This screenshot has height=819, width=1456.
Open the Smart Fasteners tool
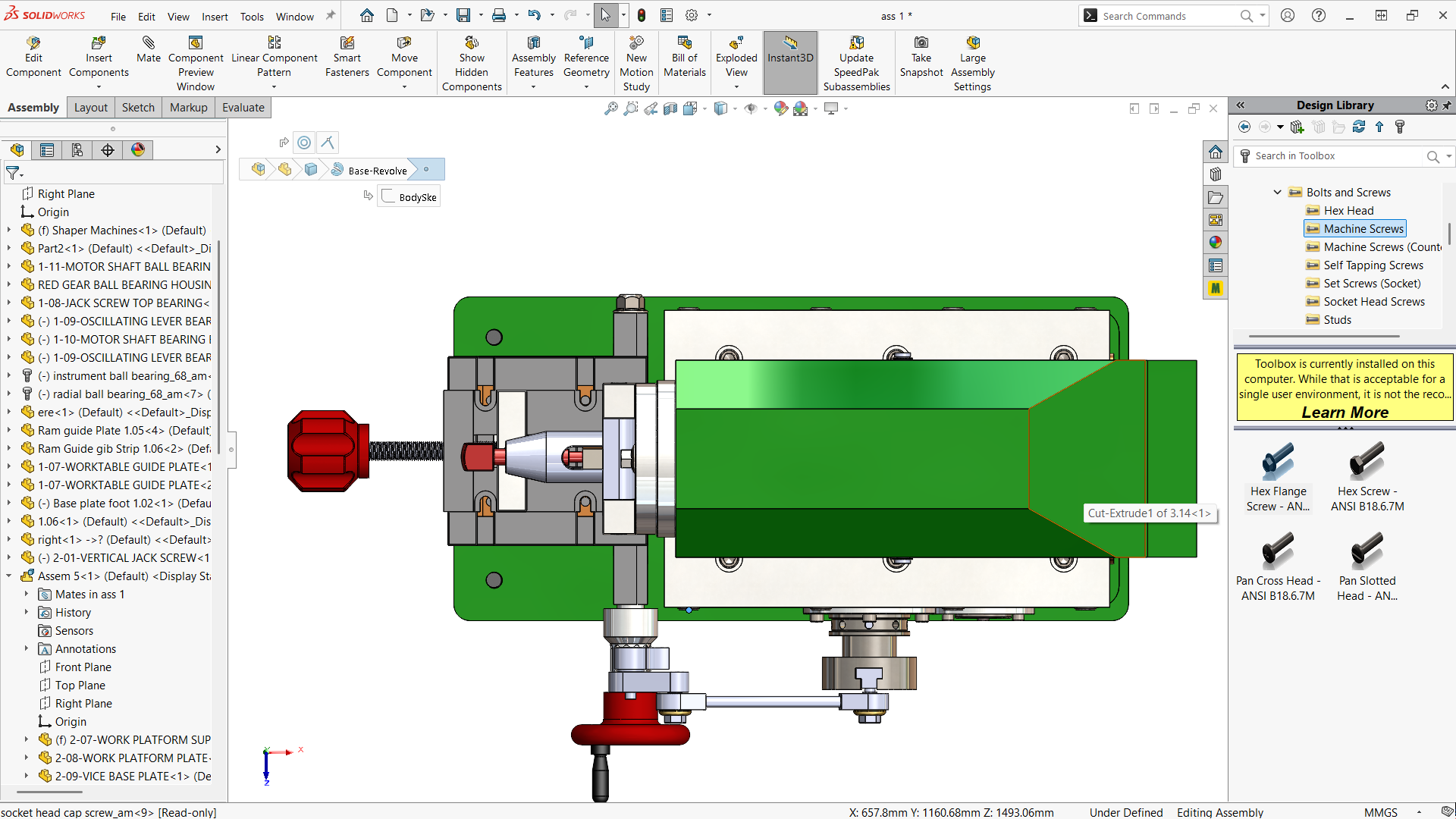pos(347,57)
